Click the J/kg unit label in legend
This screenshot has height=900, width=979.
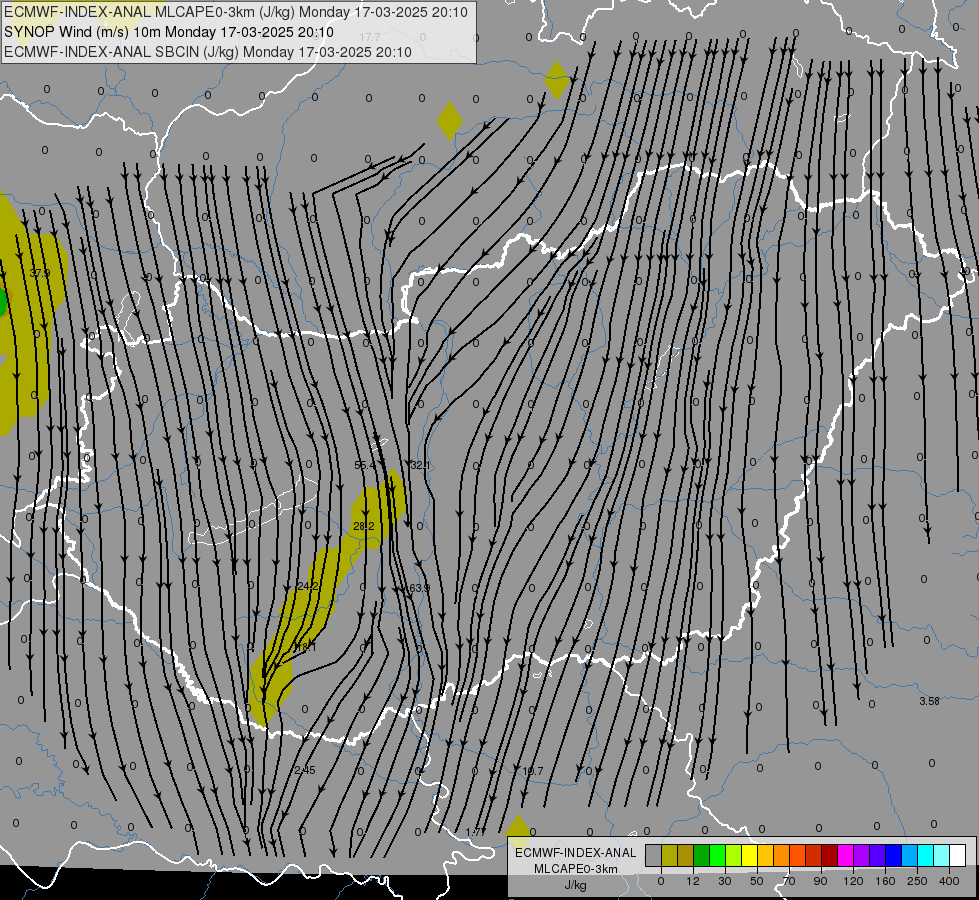(x=576, y=885)
